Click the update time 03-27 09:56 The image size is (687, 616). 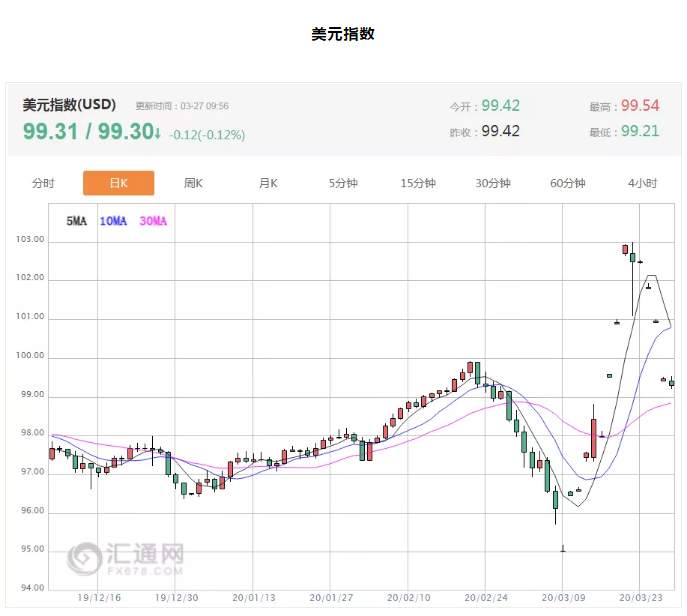click(x=205, y=106)
